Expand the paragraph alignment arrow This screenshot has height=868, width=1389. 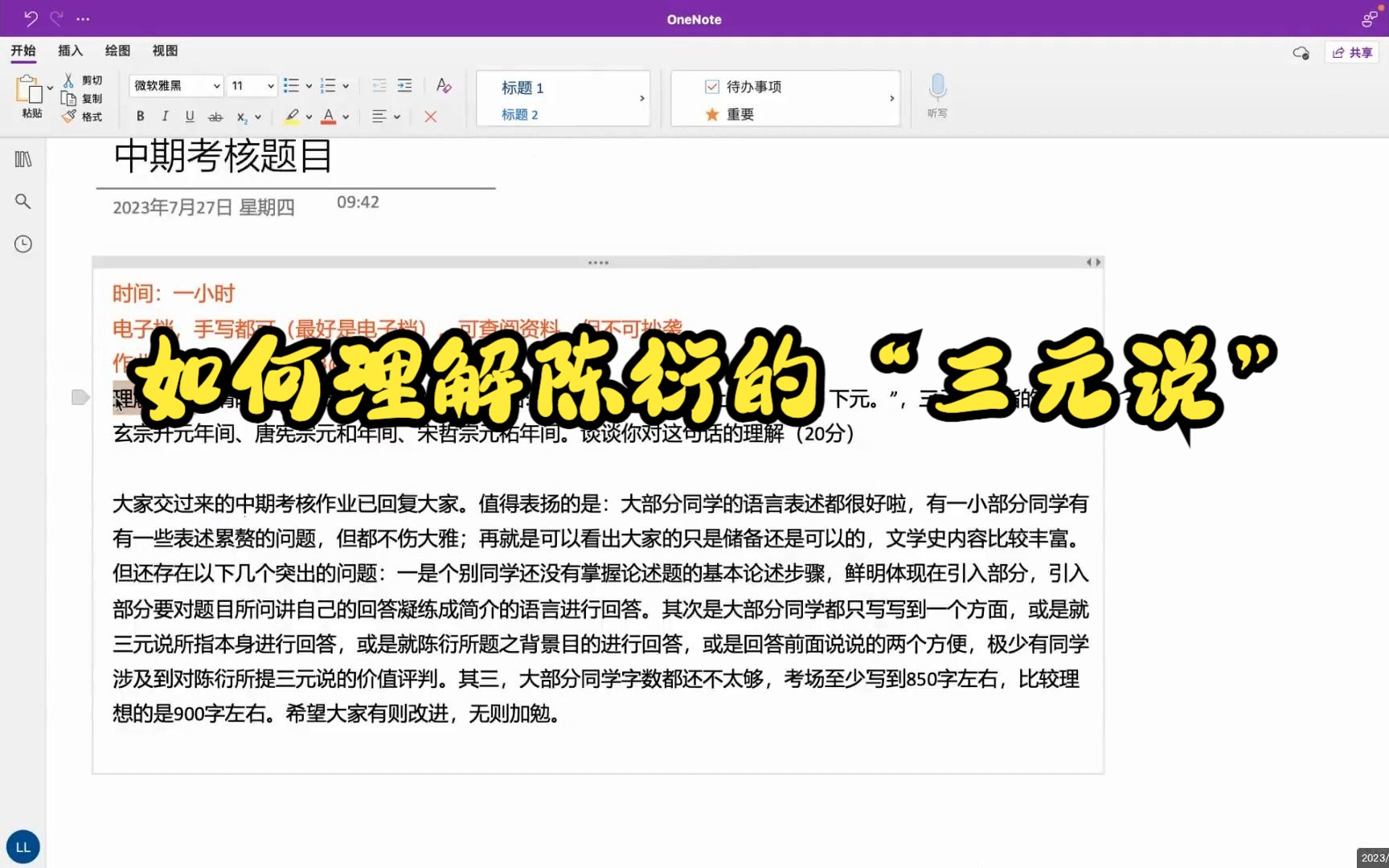tap(397, 117)
